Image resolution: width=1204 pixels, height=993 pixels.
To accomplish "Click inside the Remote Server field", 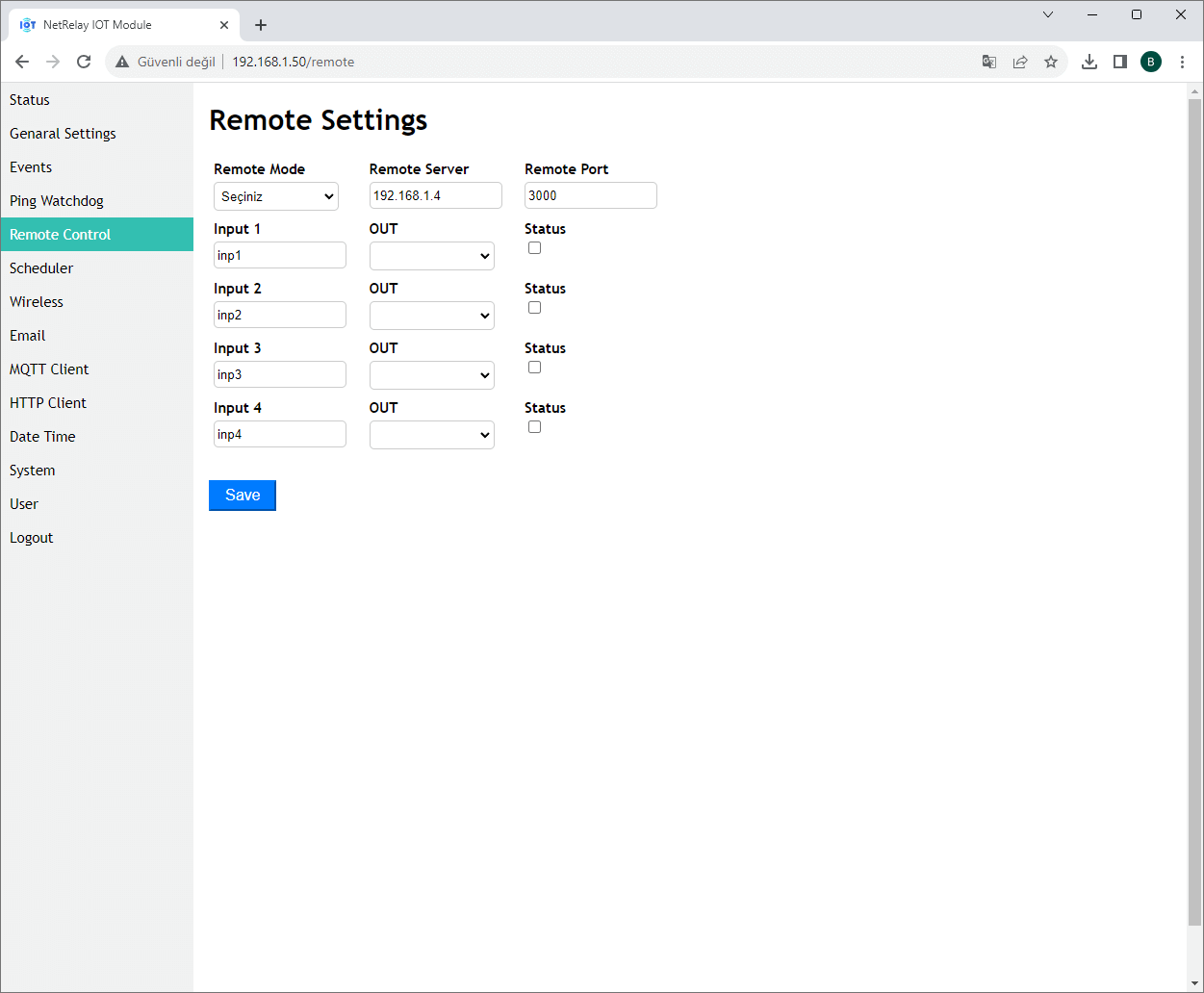I will tap(435, 195).
